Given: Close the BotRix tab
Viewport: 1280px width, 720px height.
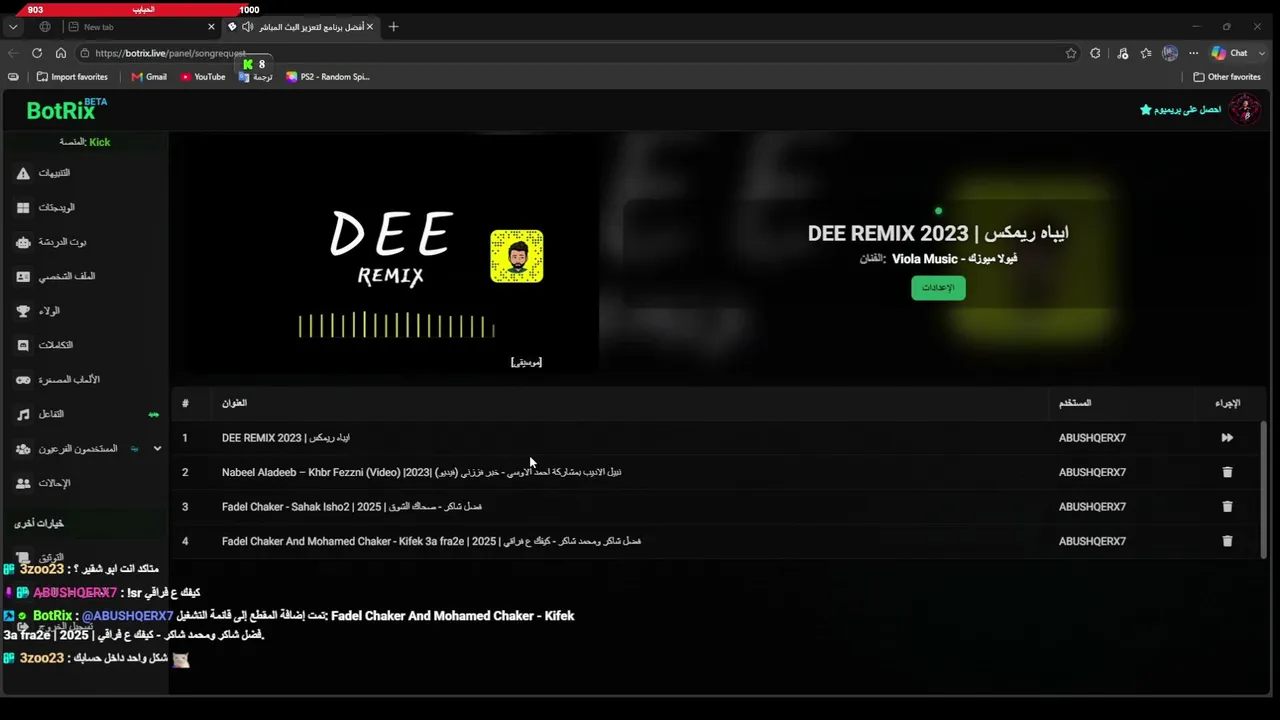Looking at the screenshot, I should coord(370,27).
